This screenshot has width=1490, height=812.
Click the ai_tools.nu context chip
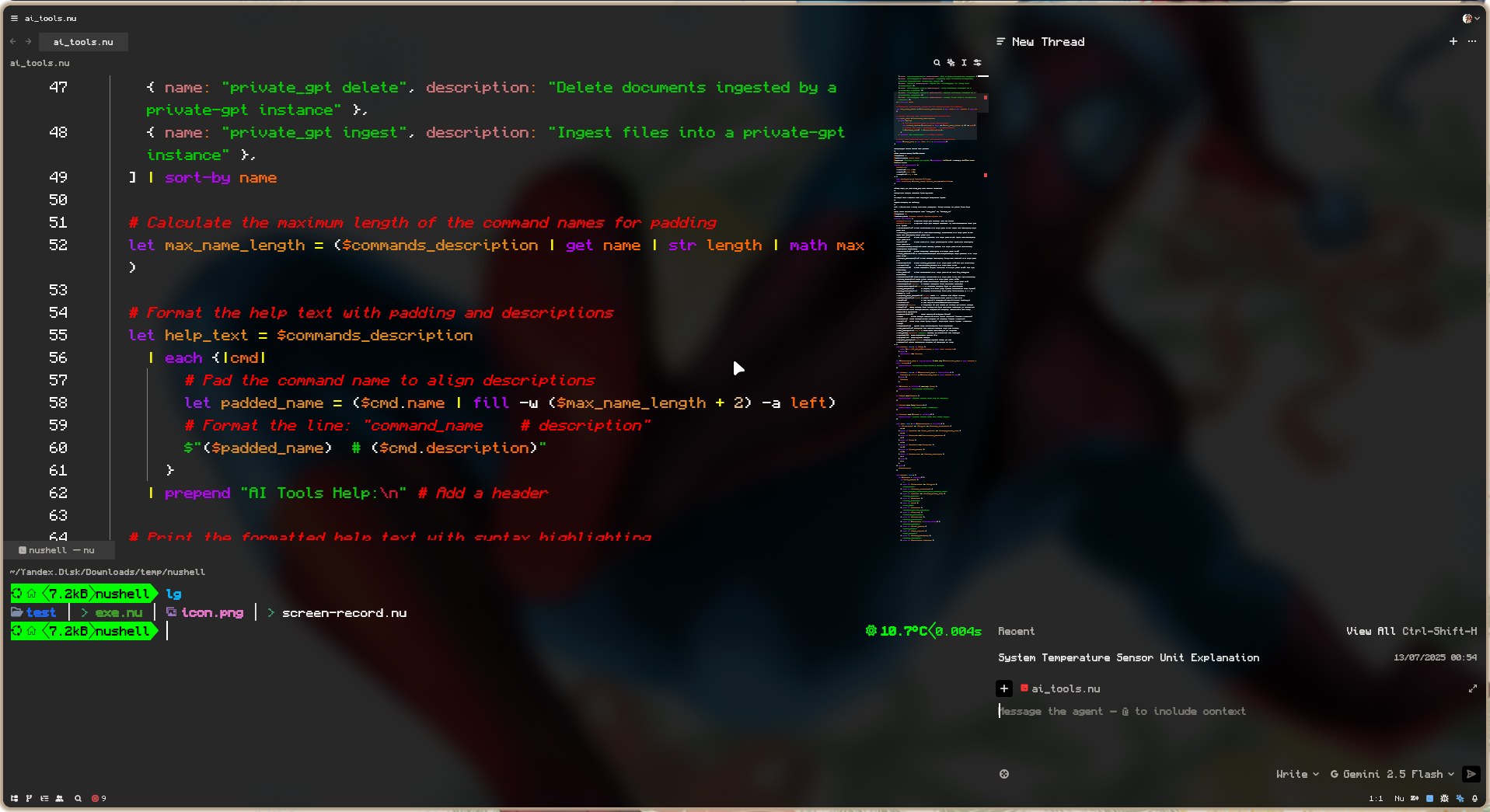point(1060,688)
